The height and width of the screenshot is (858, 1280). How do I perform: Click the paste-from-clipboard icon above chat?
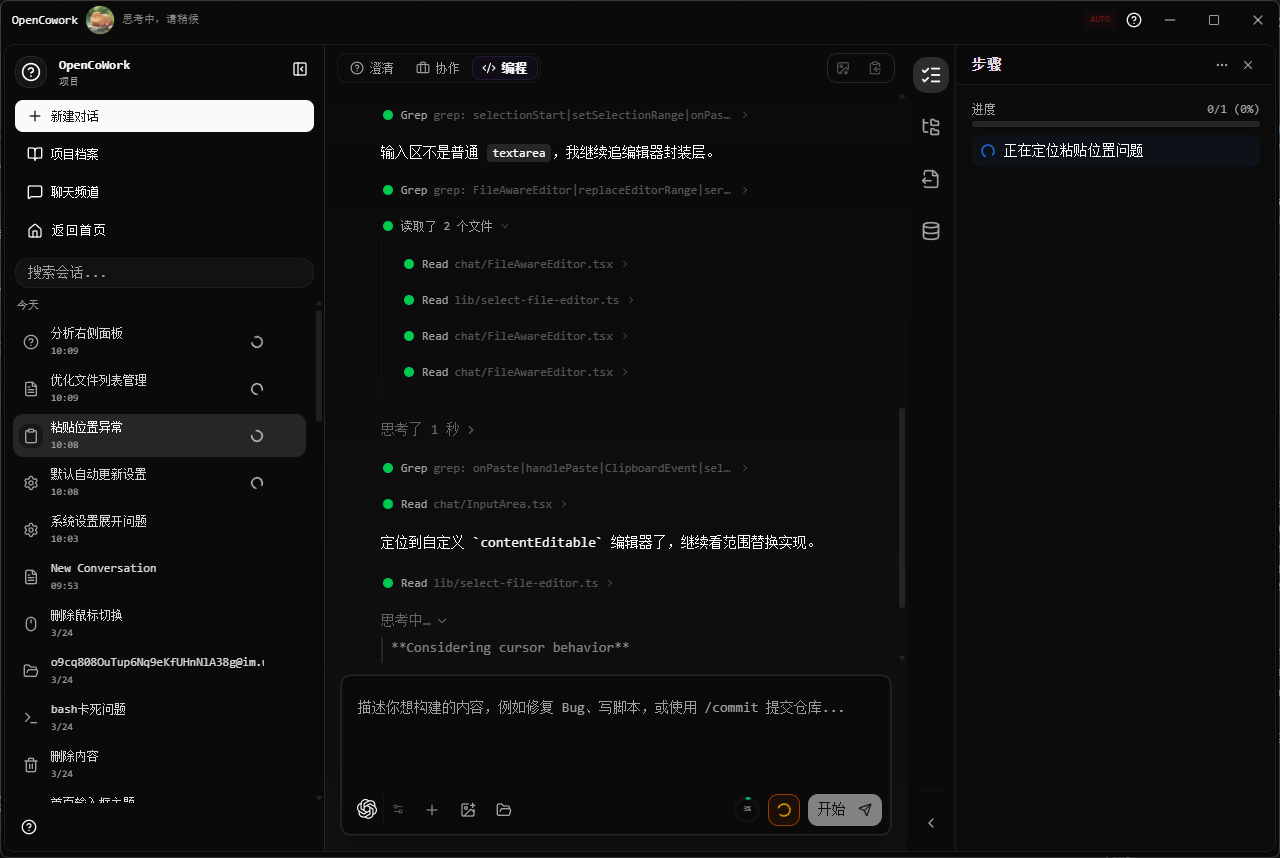pyautogui.click(x=875, y=67)
